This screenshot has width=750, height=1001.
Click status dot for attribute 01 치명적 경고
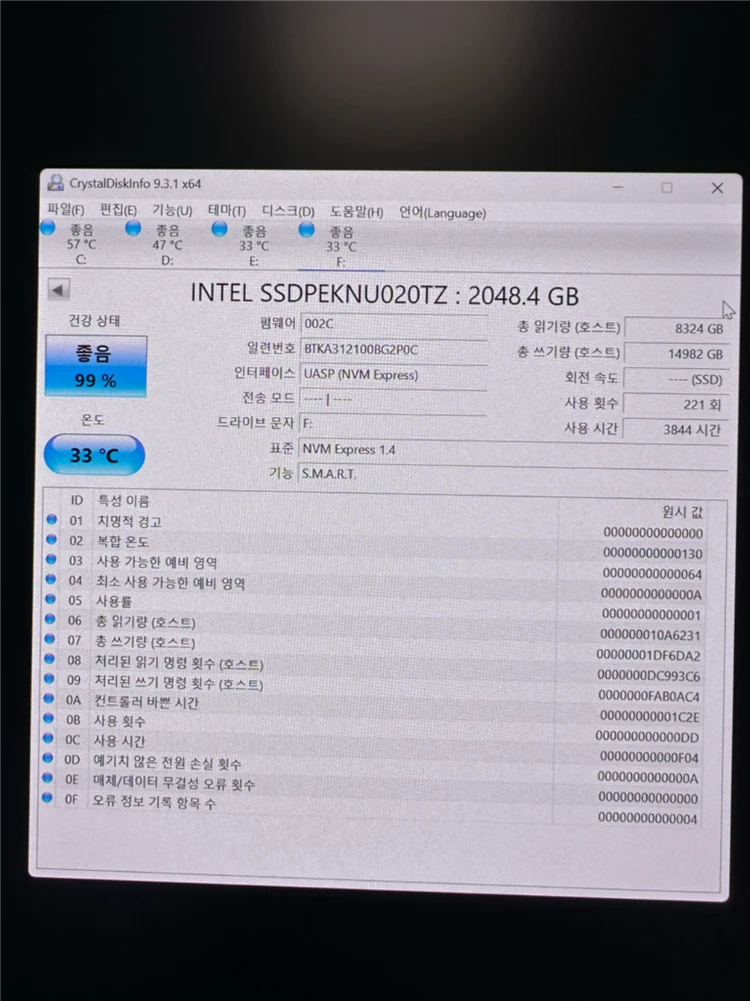(52, 520)
